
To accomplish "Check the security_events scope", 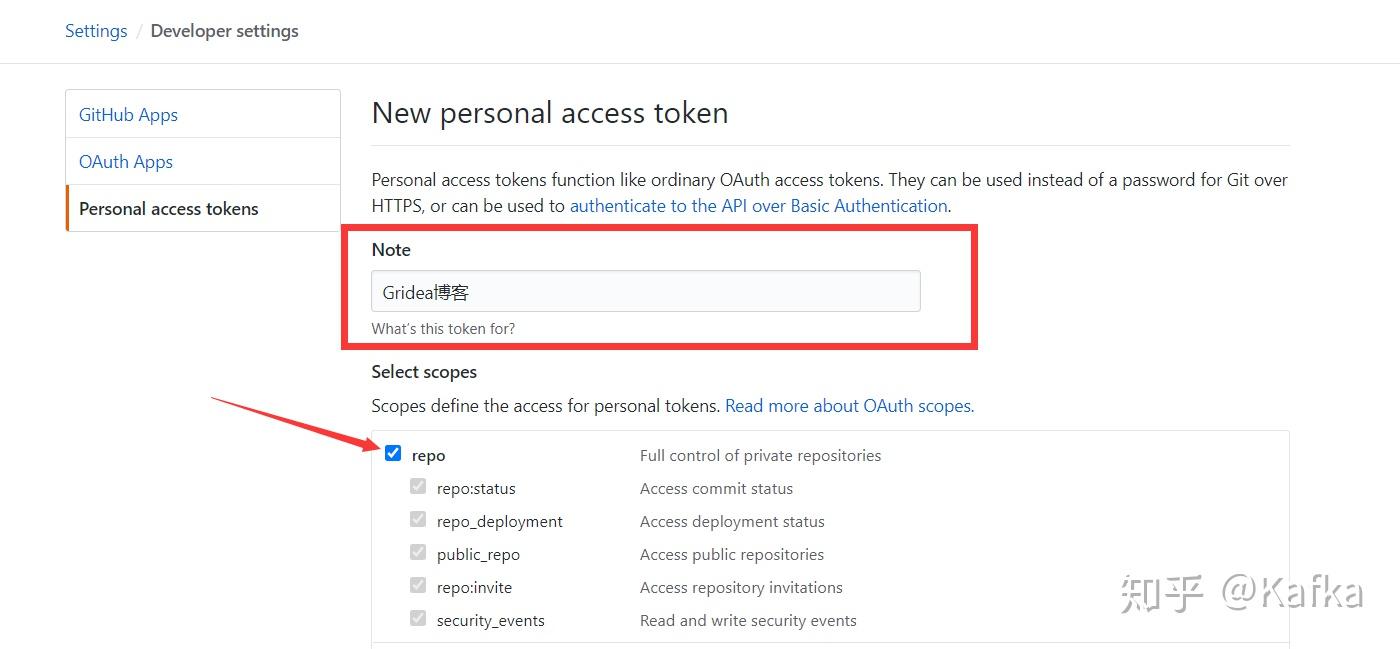I will click(x=417, y=618).
